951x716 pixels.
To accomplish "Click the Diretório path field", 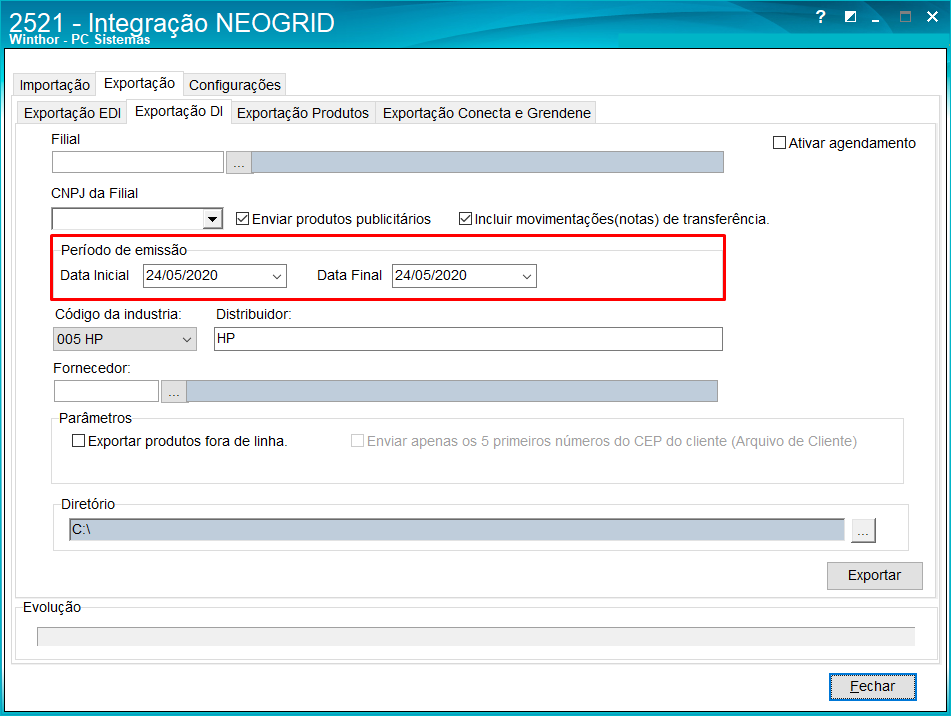I will click(x=457, y=529).
